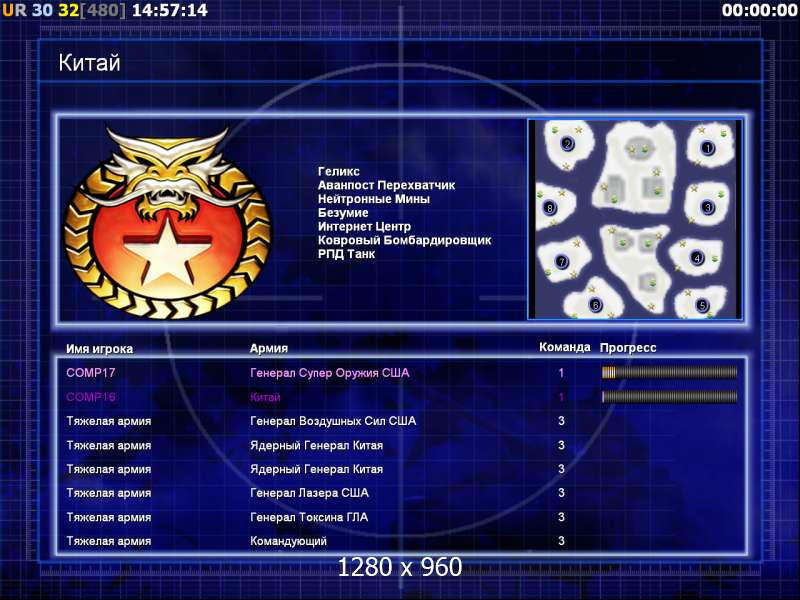This screenshot has width=800, height=600.
Task: Select the Безумие ability entry
Action: click(343, 213)
